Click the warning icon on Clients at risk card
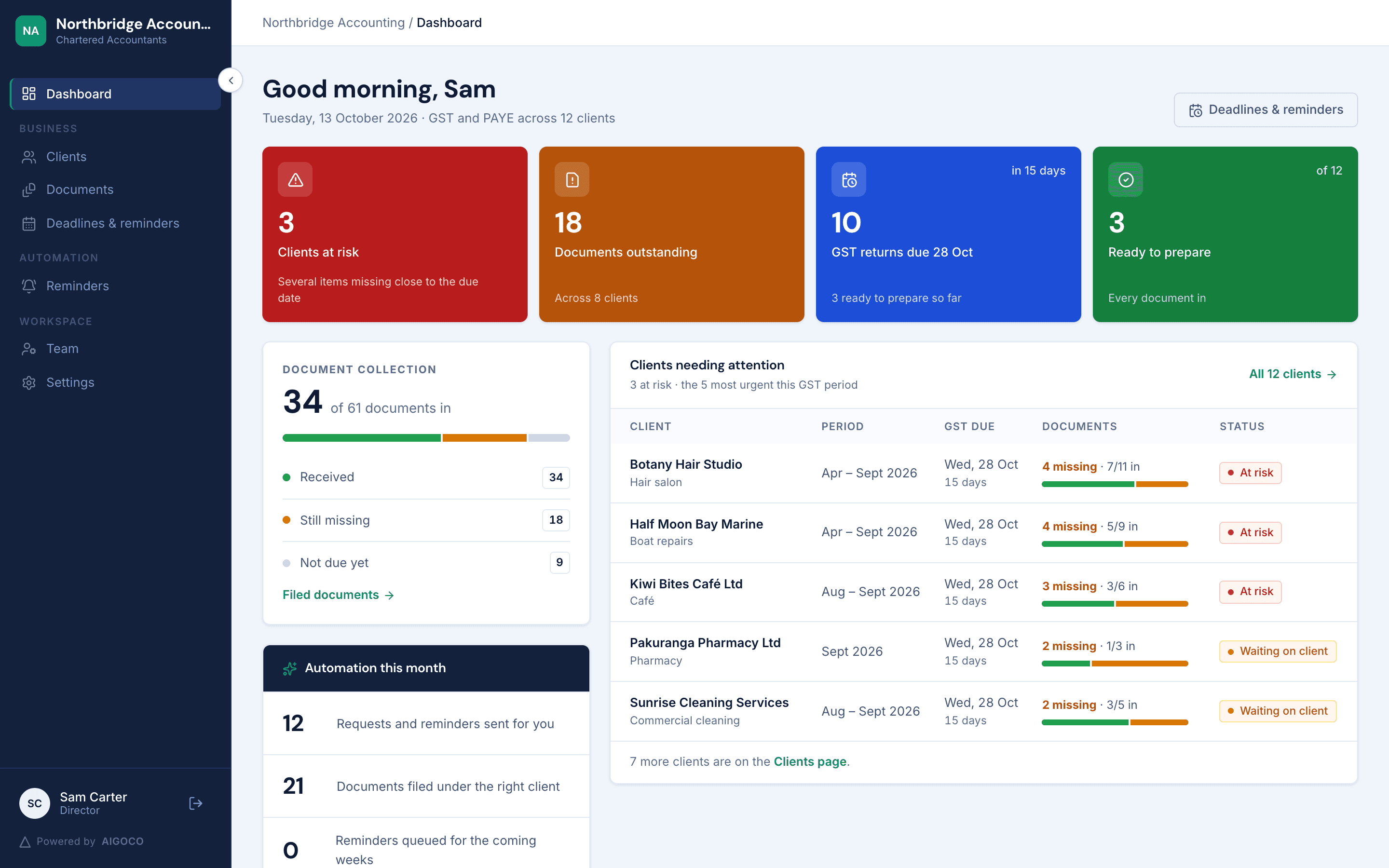 (295, 180)
